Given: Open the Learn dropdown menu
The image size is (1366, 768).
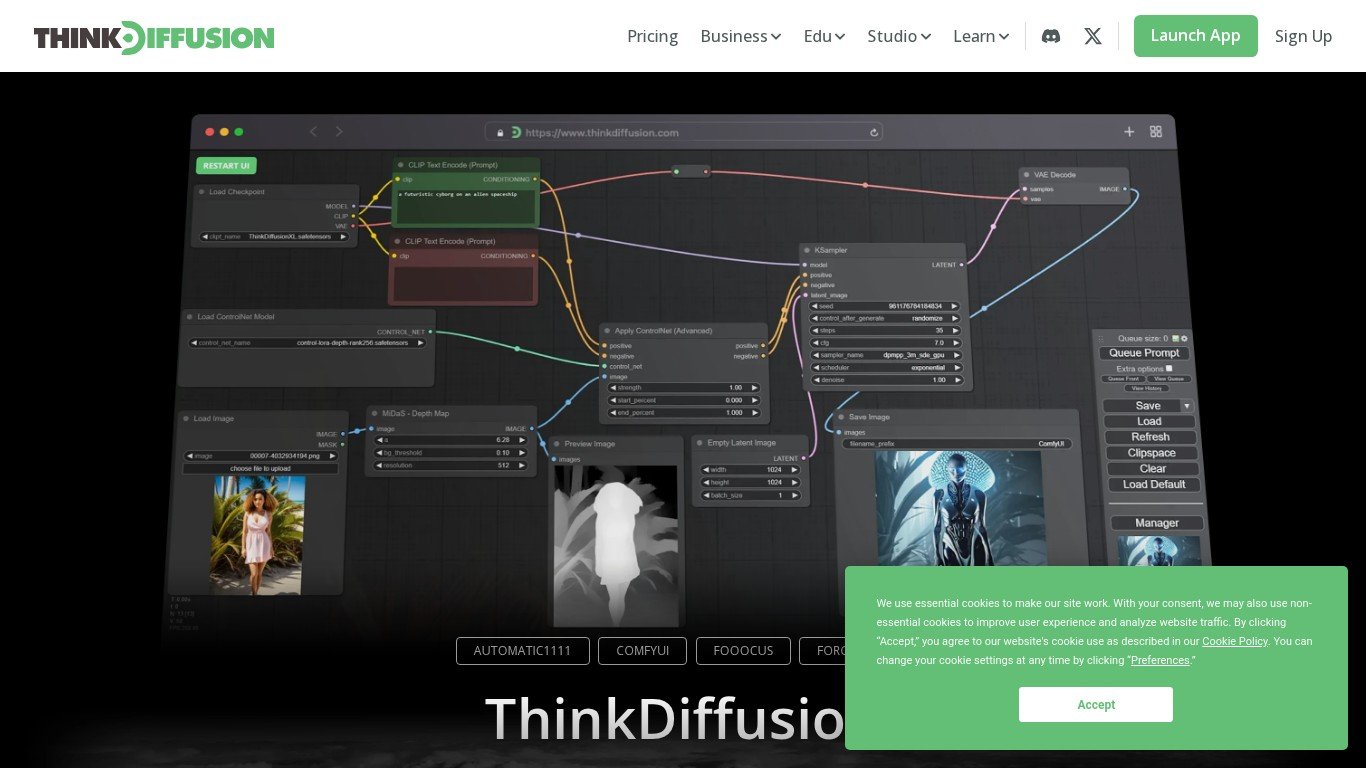Looking at the screenshot, I should (981, 36).
